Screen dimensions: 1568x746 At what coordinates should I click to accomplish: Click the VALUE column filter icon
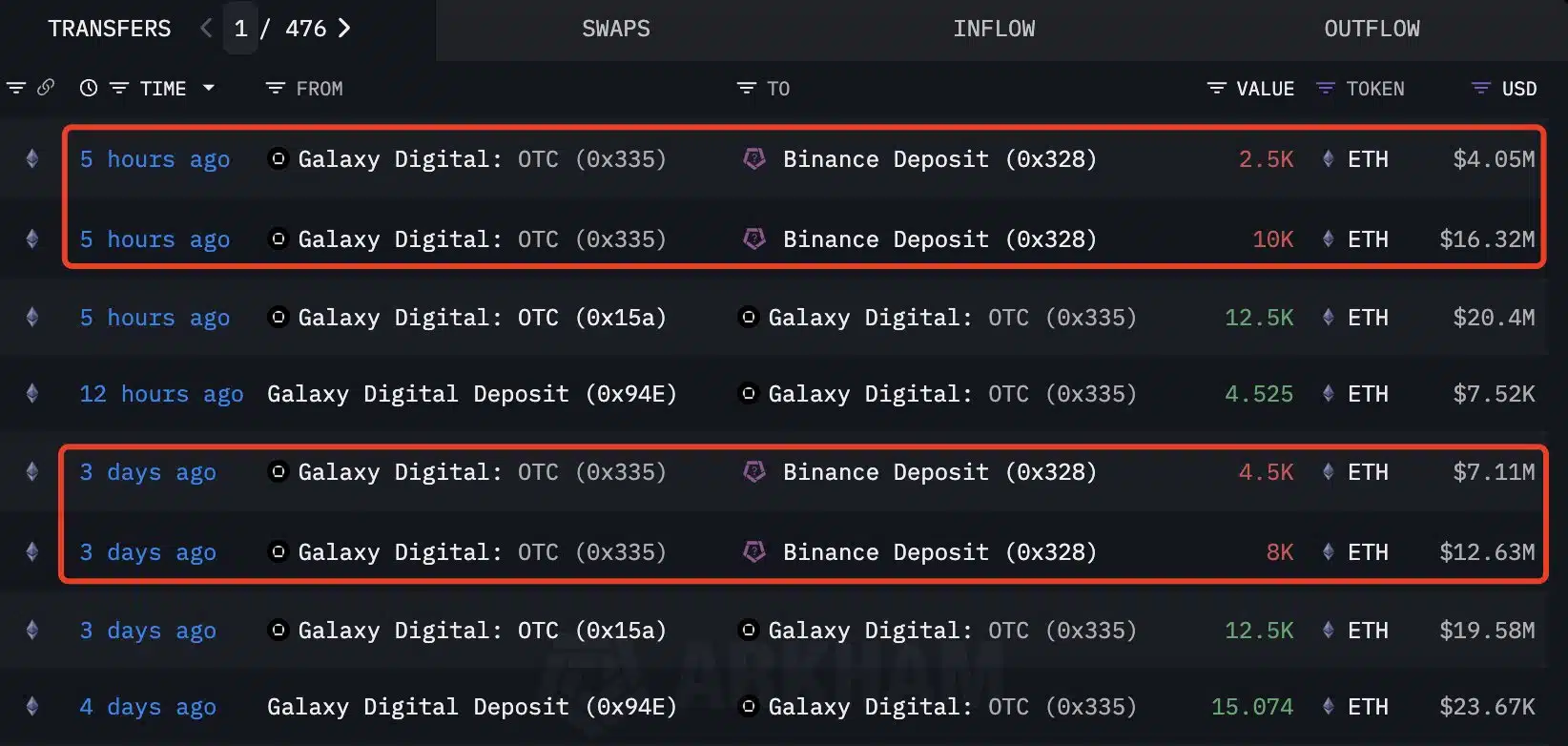tap(1216, 88)
